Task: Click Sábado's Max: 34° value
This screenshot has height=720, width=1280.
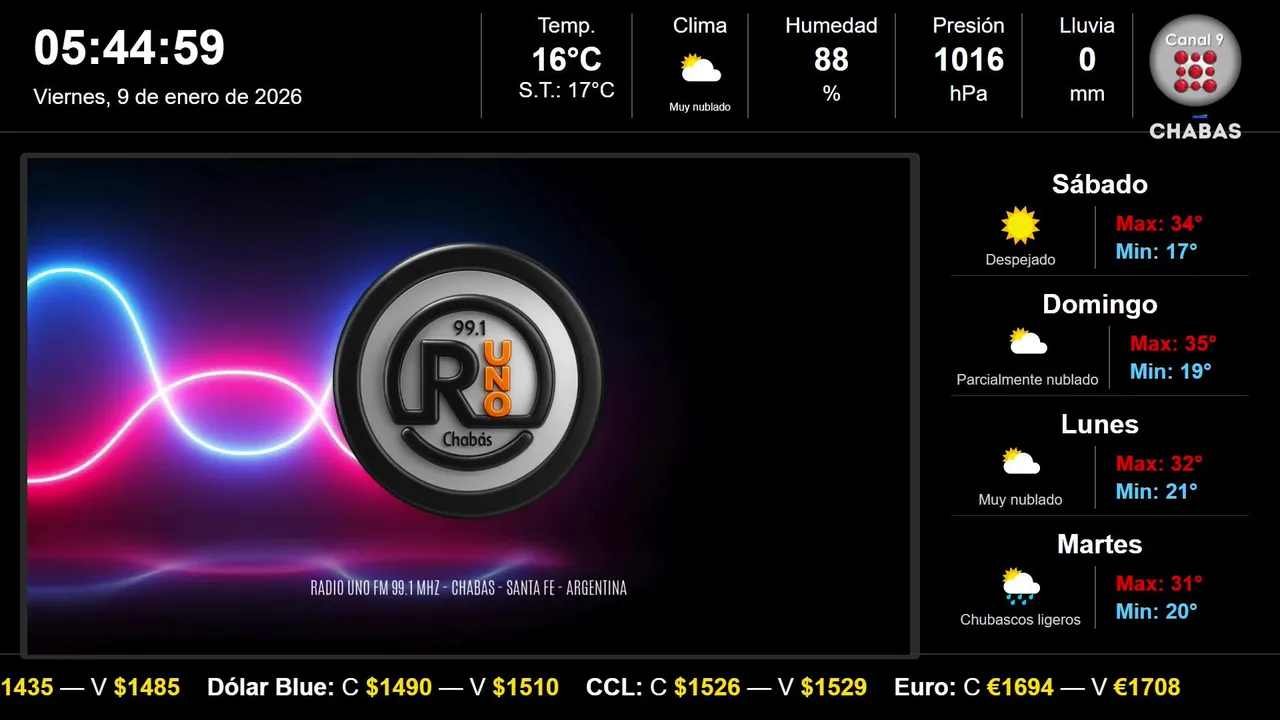Action: pos(1159,223)
